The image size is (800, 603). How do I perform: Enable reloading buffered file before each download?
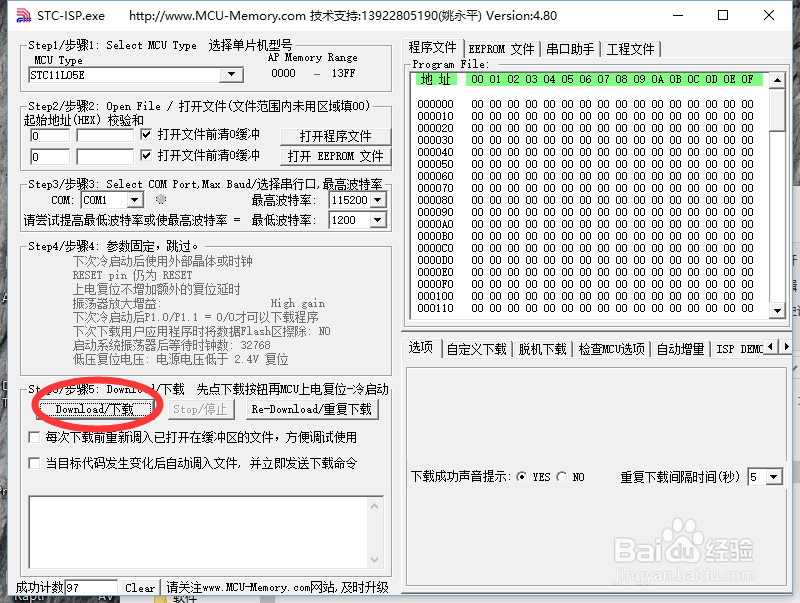pyautogui.click(x=34, y=437)
